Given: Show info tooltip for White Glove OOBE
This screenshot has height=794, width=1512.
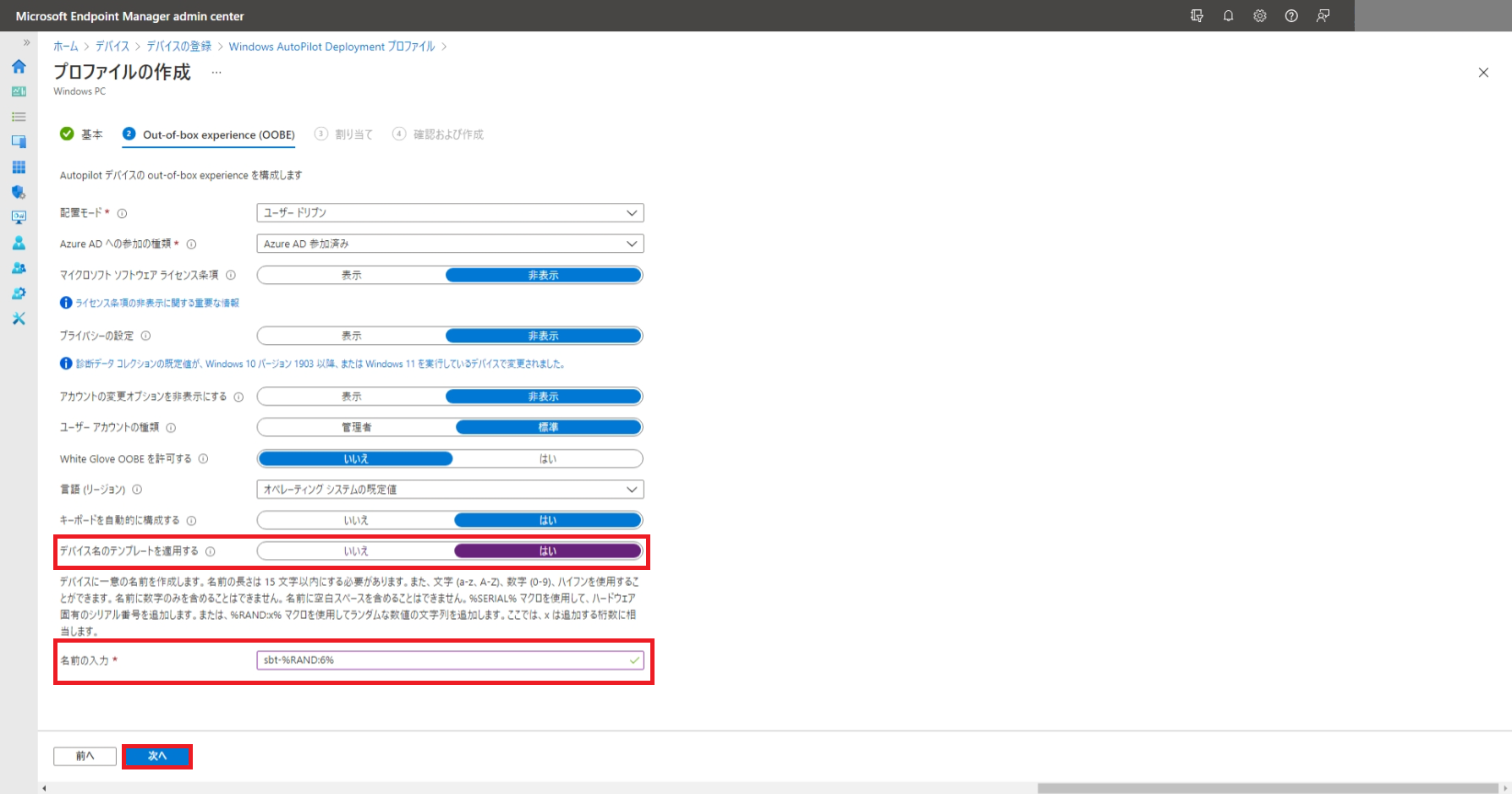Looking at the screenshot, I should point(203,459).
